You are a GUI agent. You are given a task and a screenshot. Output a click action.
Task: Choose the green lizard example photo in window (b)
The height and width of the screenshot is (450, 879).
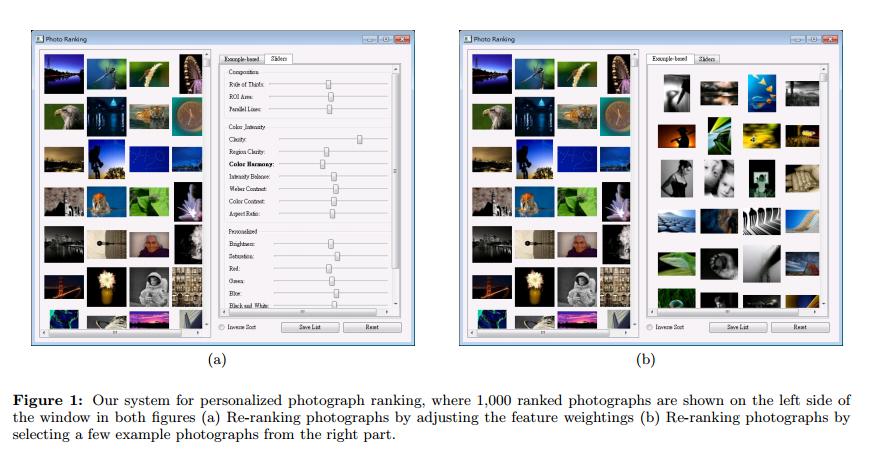[677, 263]
